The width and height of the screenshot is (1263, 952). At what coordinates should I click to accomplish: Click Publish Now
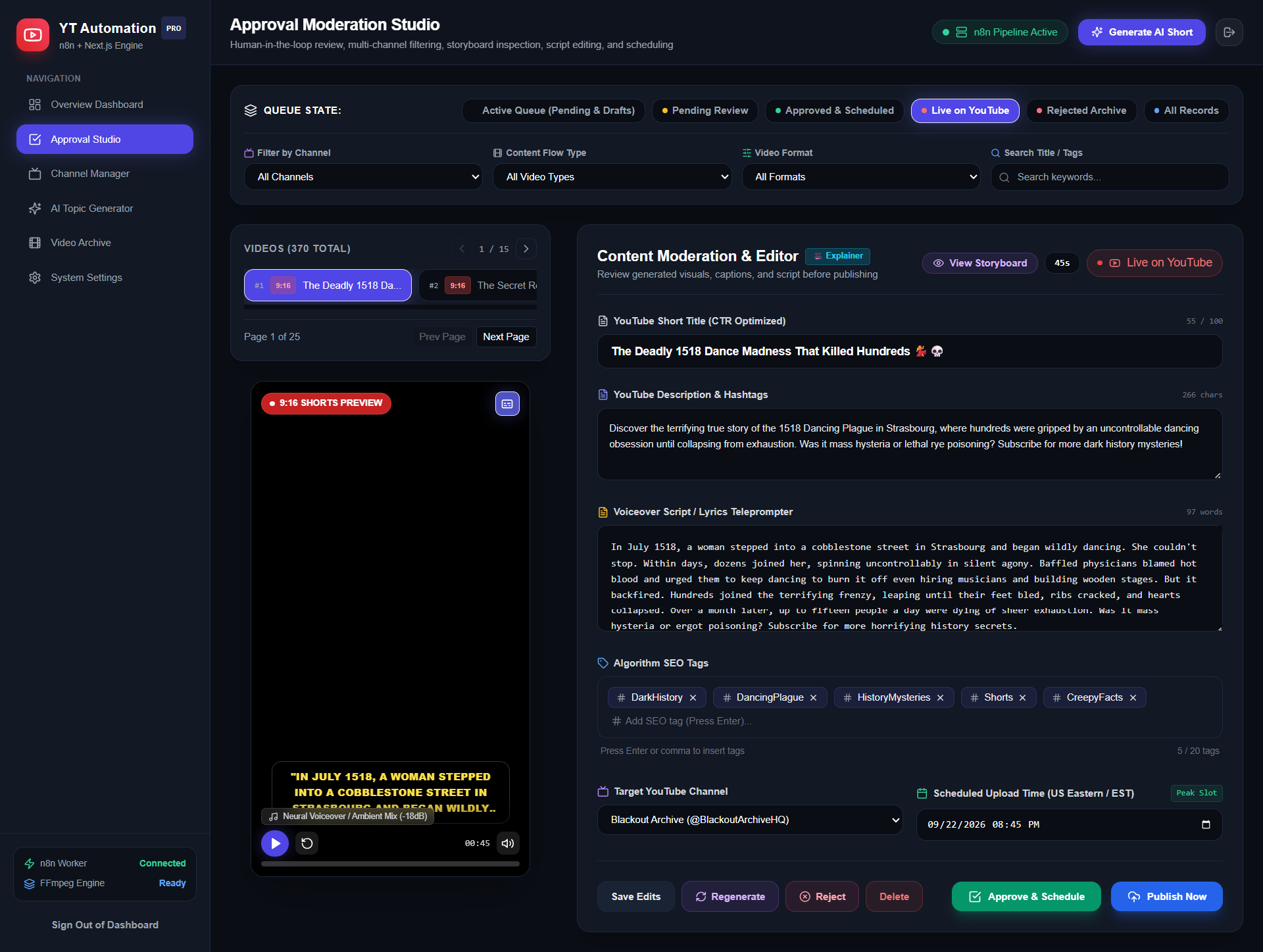pyautogui.click(x=1167, y=897)
